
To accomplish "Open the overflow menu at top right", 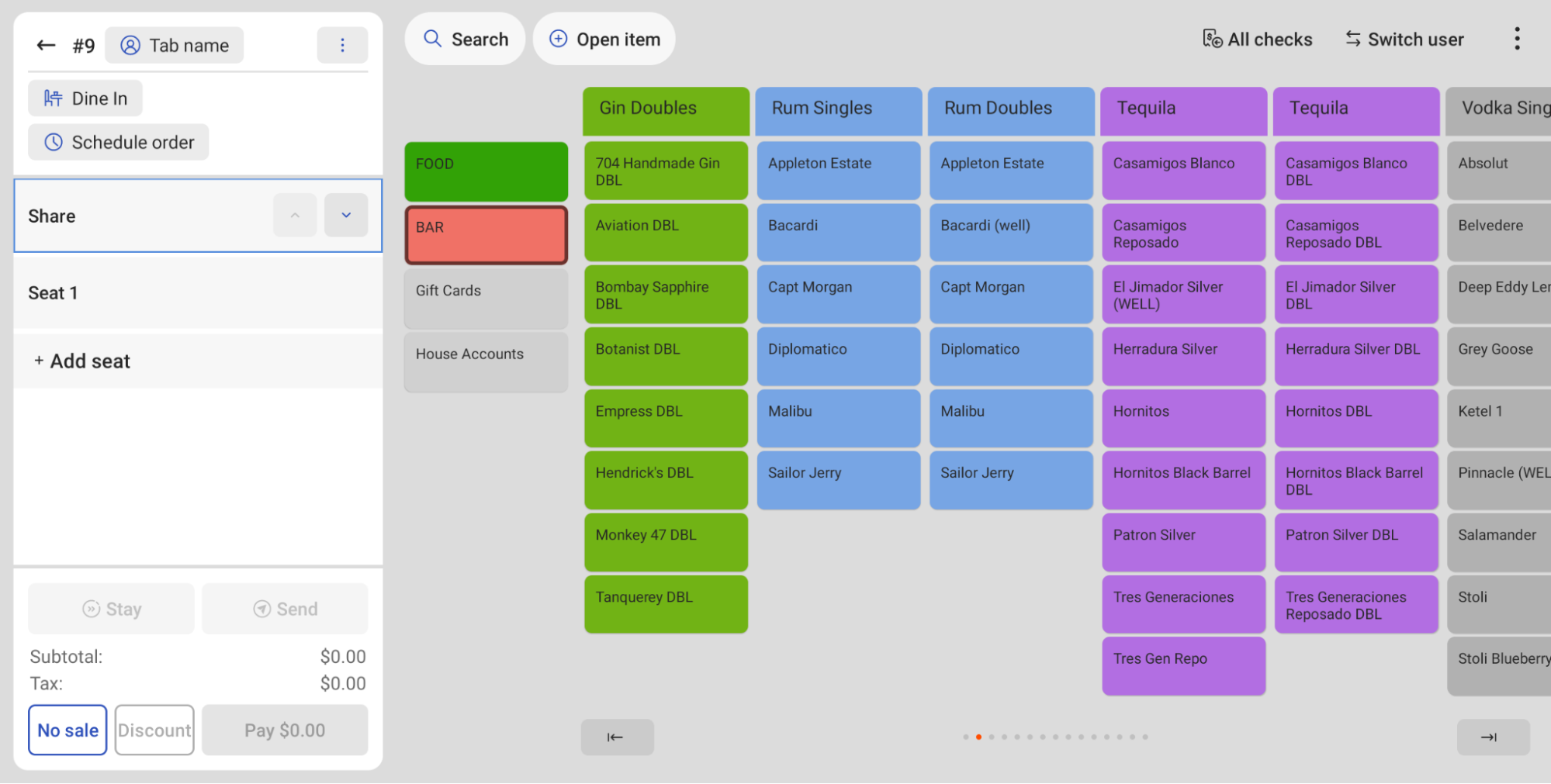I will tap(1517, 38).
